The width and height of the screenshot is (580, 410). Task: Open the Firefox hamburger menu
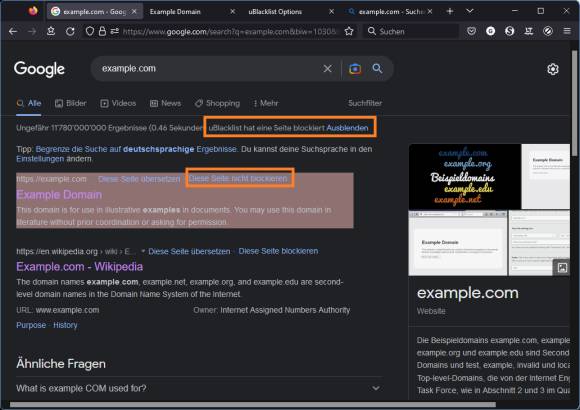[x=567, y=31]
